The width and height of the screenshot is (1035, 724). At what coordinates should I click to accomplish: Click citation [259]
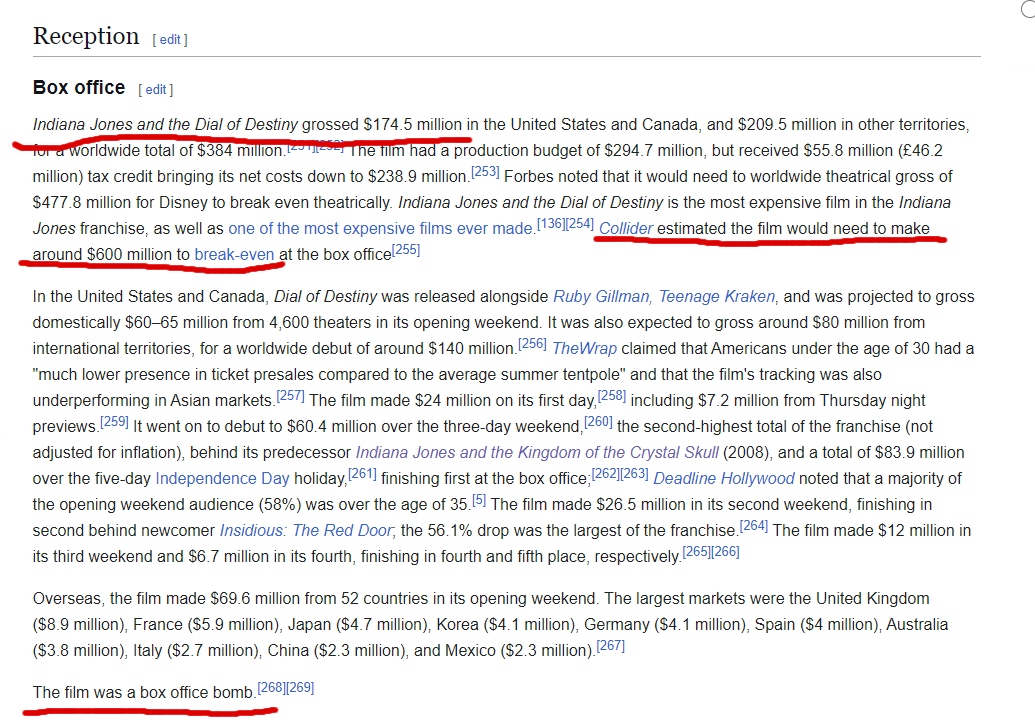pos(114,422)
